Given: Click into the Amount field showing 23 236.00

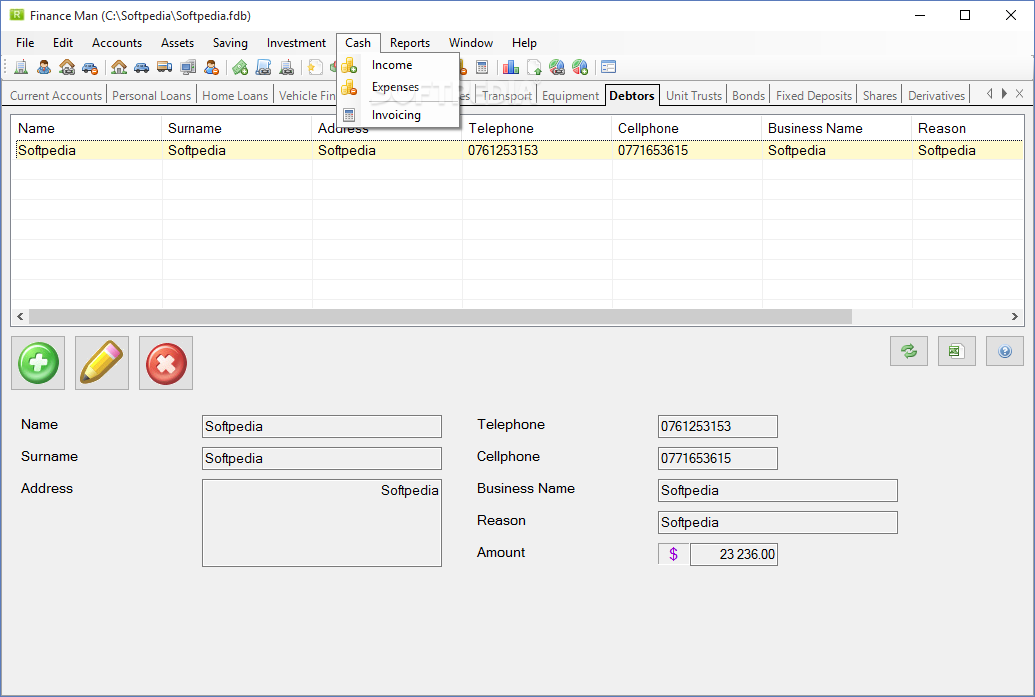Looking at the screenshot, I should click(734, 554).
